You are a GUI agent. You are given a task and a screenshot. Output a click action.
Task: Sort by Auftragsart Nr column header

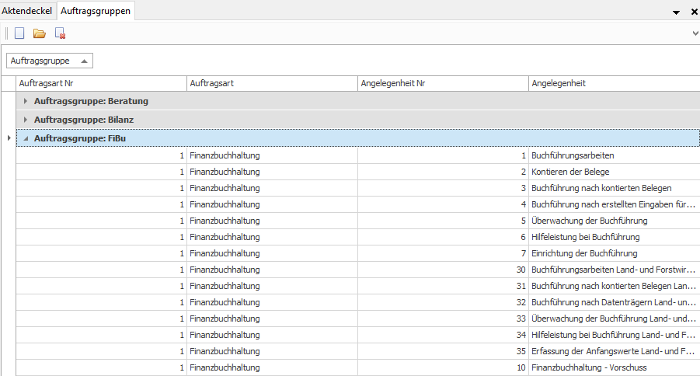point(101,83)
